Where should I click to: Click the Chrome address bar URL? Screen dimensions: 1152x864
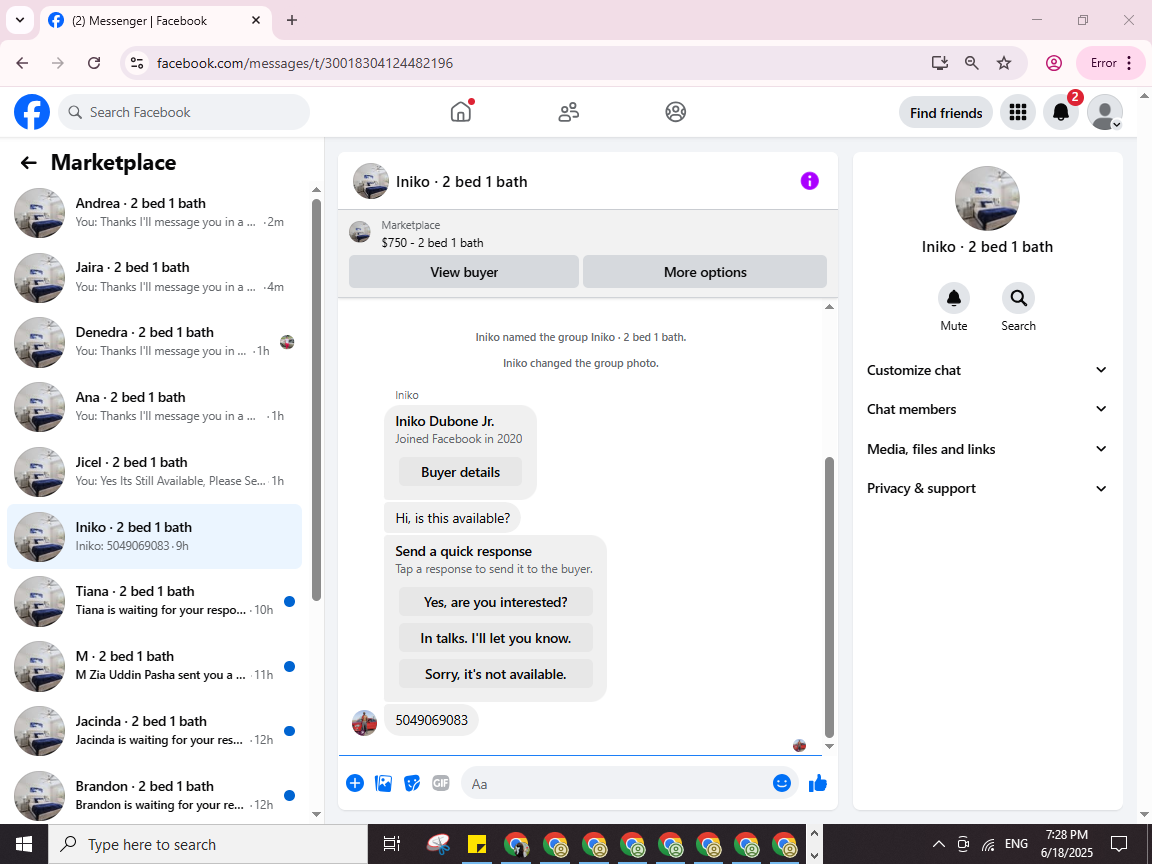[304, 63]
